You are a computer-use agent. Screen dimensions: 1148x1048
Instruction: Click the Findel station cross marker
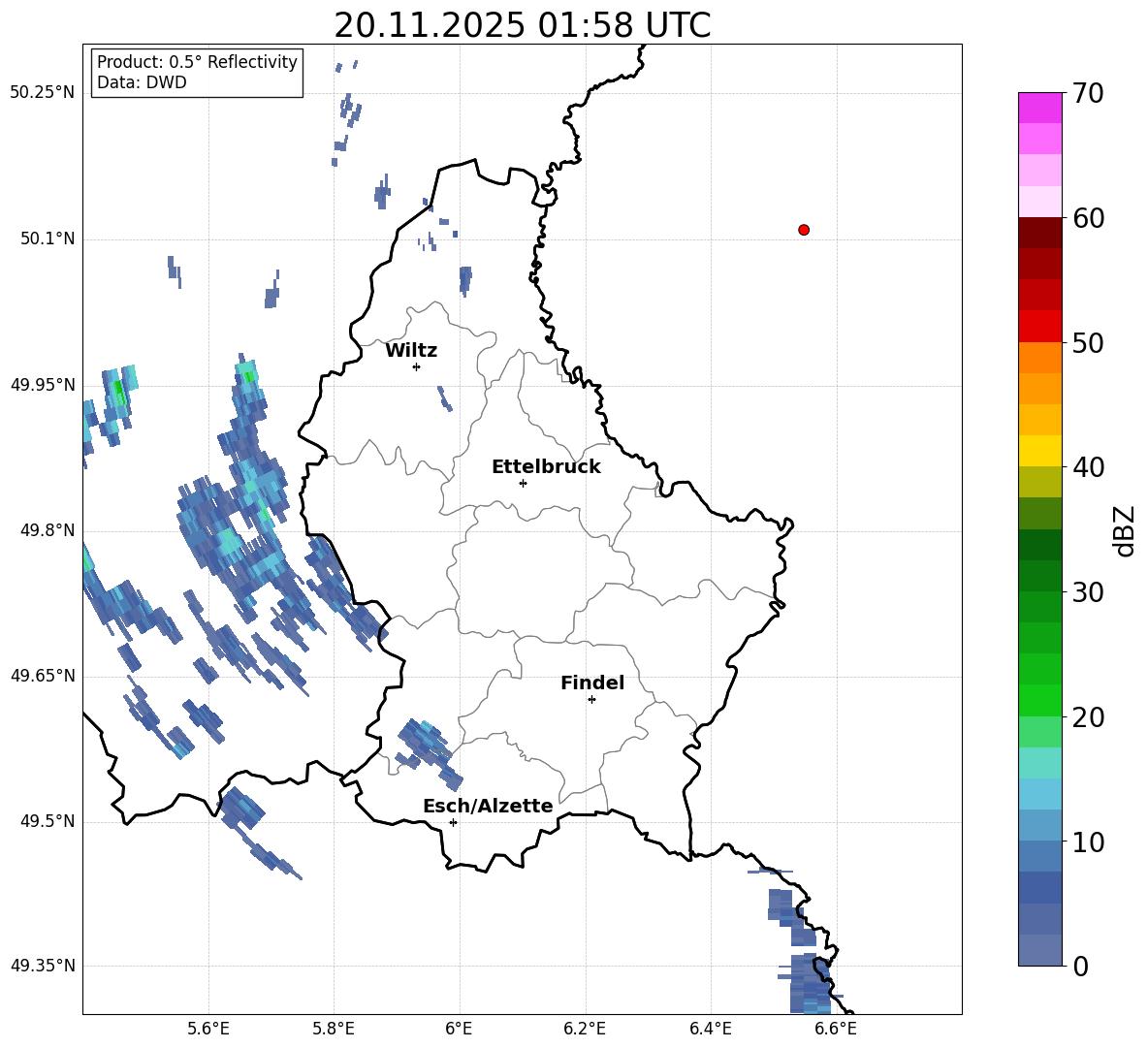point(591,700)
